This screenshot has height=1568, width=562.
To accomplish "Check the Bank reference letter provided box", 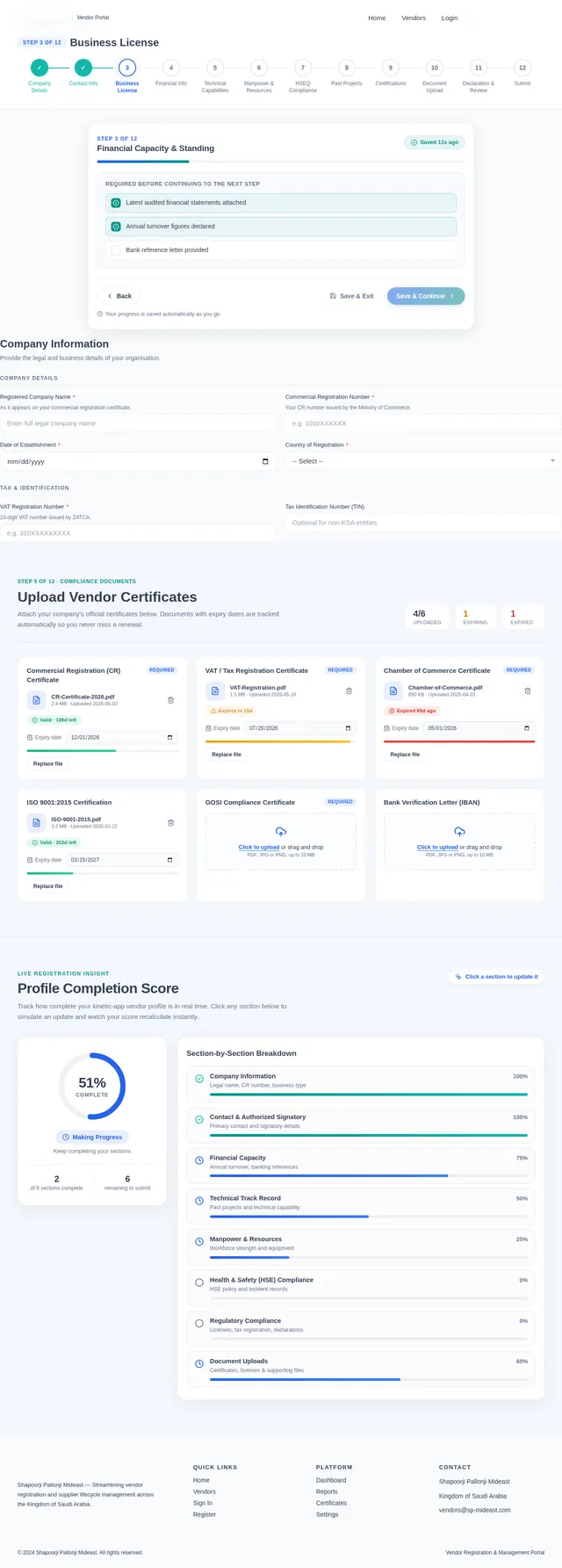I will [115, 250].
